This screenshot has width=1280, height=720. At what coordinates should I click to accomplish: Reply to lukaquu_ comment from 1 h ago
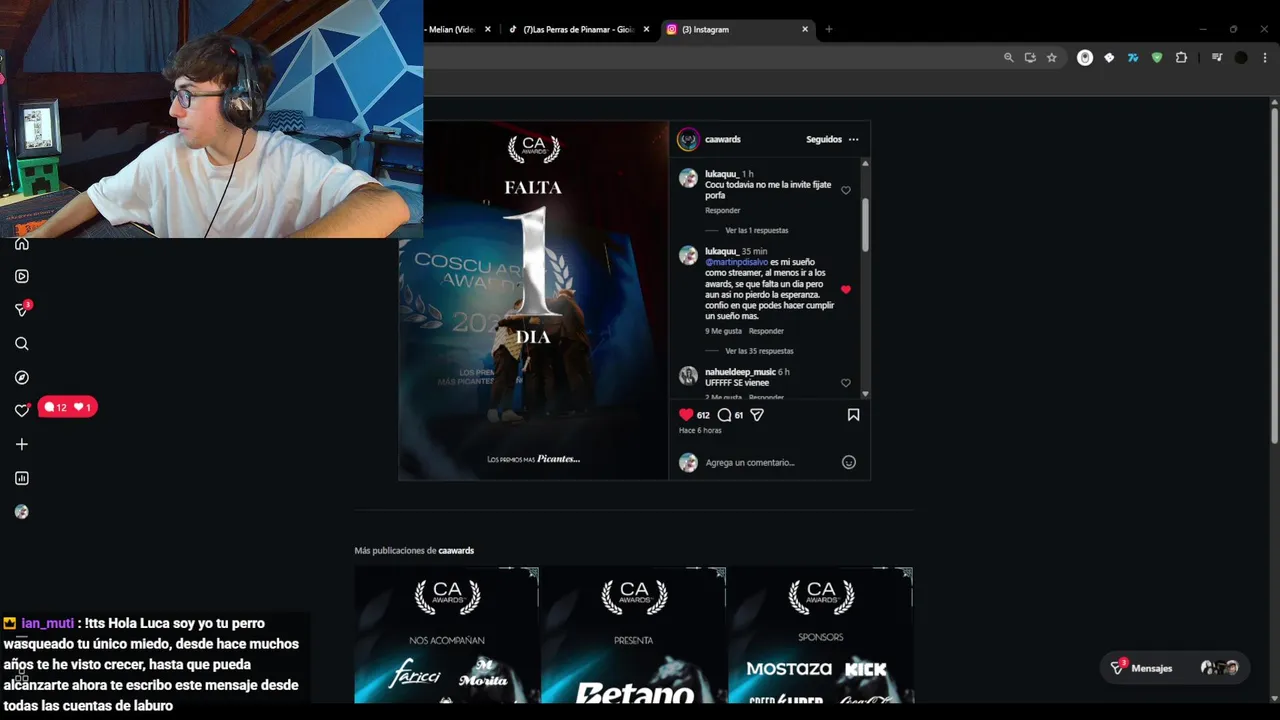[723, 211]
